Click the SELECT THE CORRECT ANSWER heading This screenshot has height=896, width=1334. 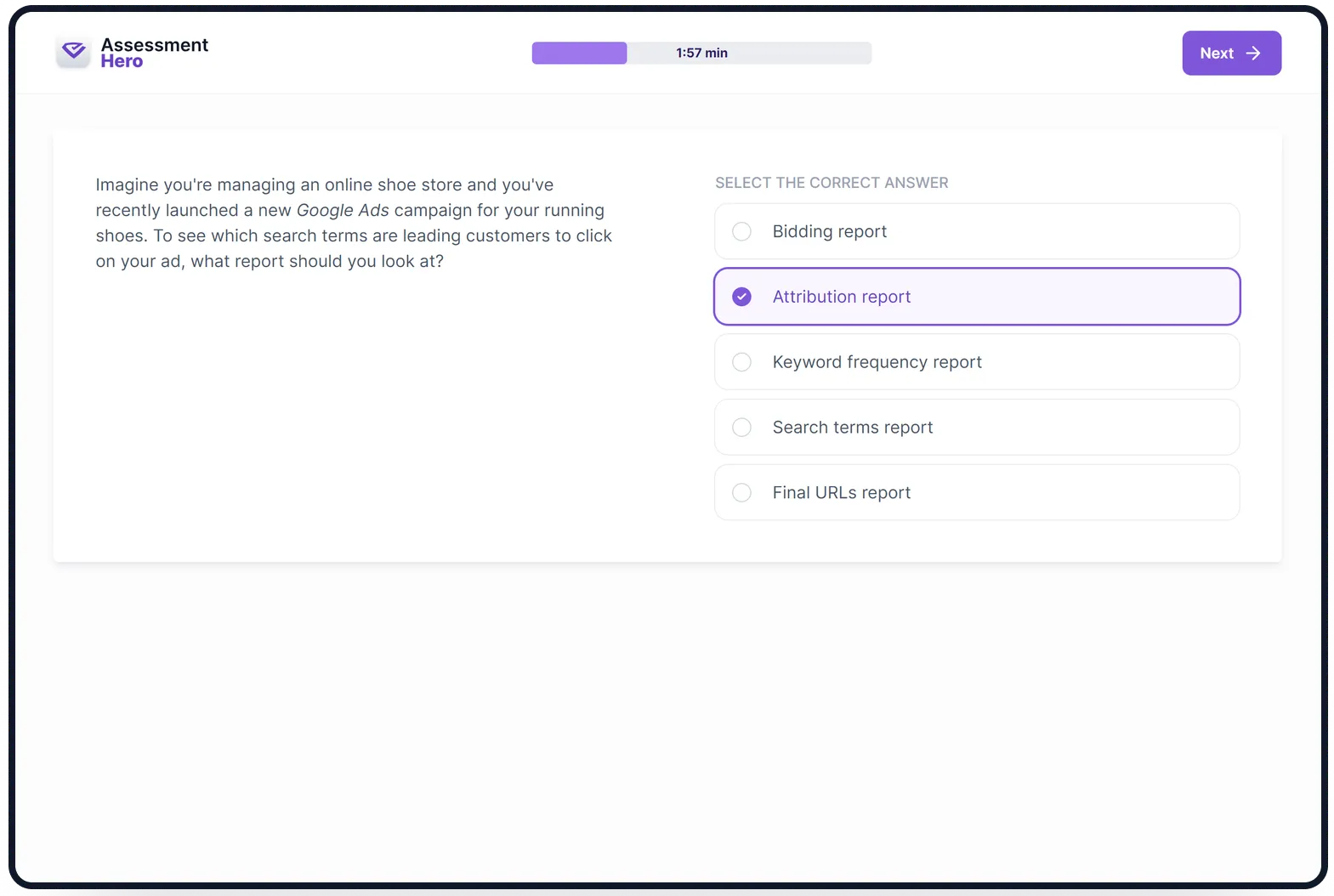[x=832, y=183]
